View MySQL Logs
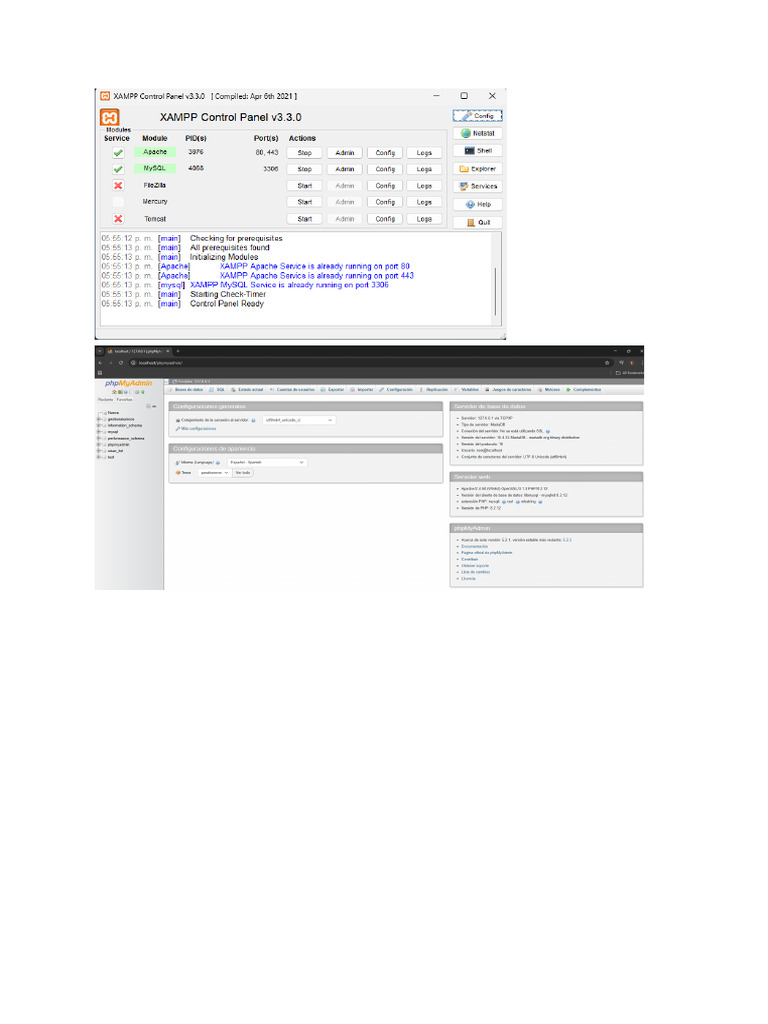Screen dimensions: 768x1024 pyautogui.click(x=424, y=168)
